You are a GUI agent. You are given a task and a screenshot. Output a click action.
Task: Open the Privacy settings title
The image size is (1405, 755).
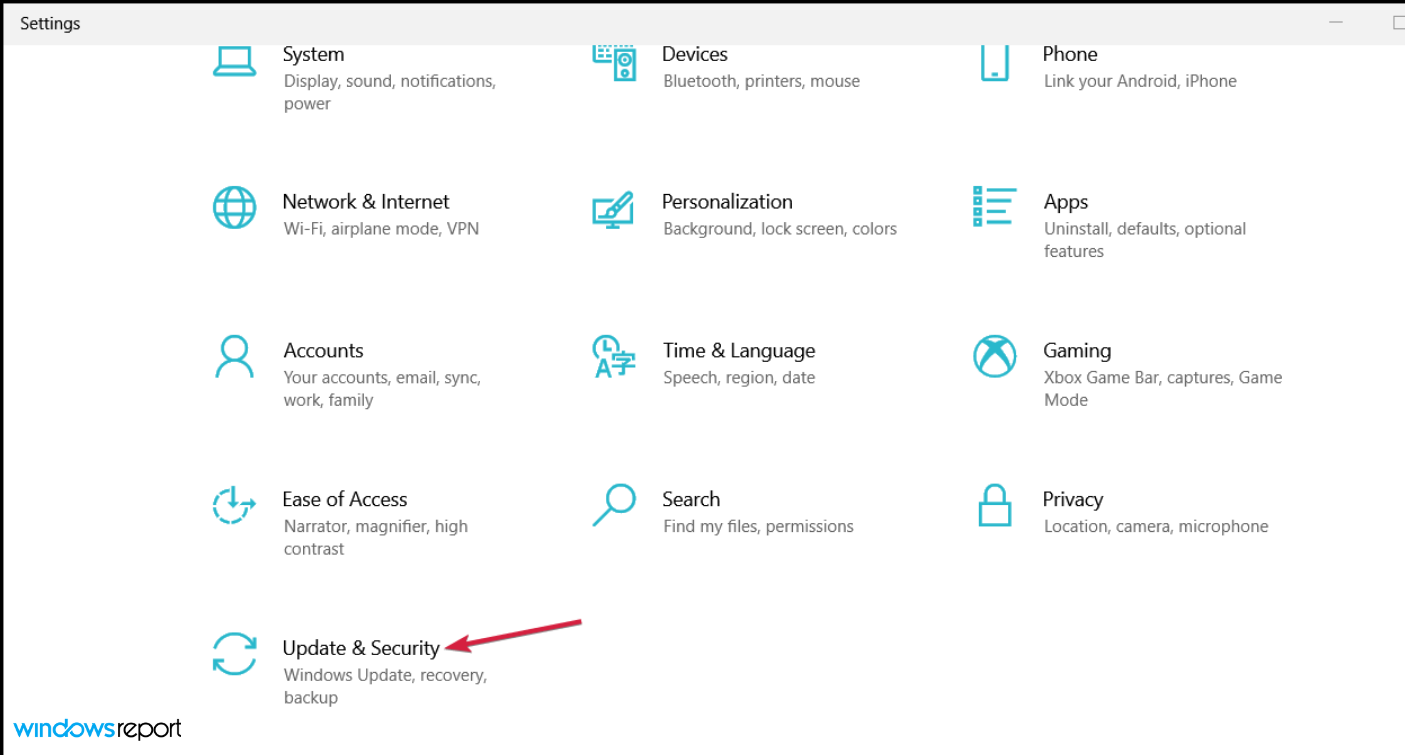tap(1073, 499)
